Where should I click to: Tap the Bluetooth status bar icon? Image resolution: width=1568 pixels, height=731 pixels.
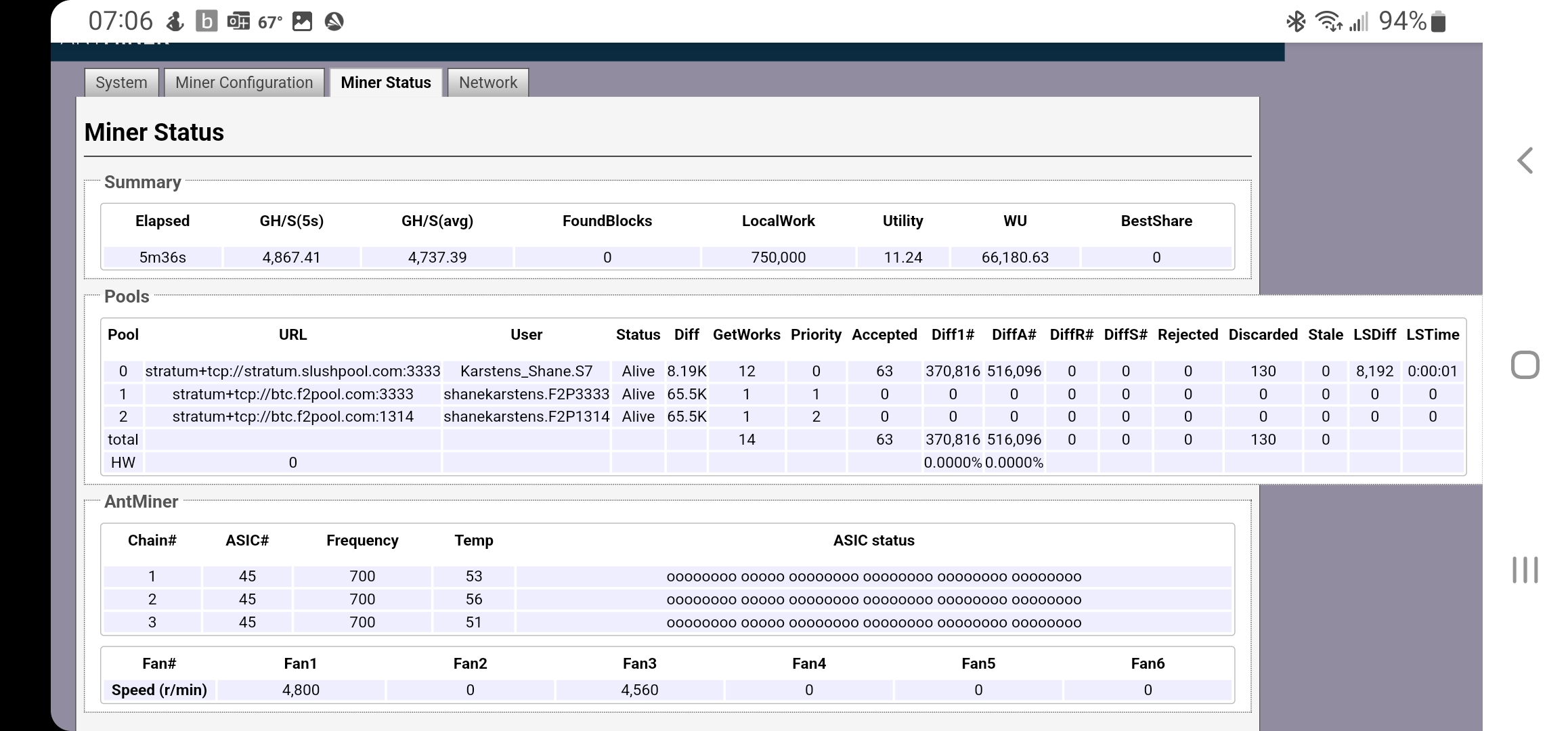click(1295, 22)
